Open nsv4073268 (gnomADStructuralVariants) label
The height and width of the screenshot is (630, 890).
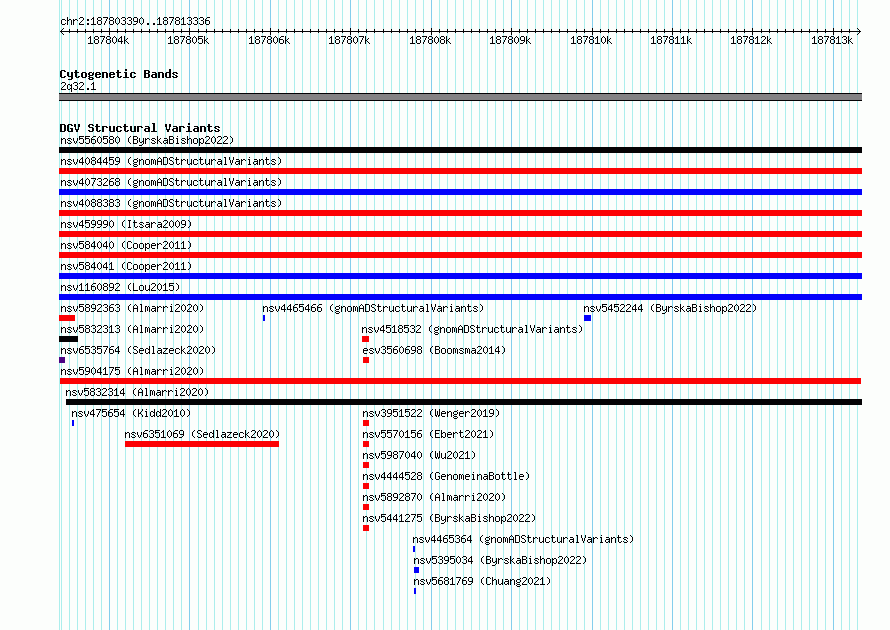pyautogui.click(x=171, y=182)
